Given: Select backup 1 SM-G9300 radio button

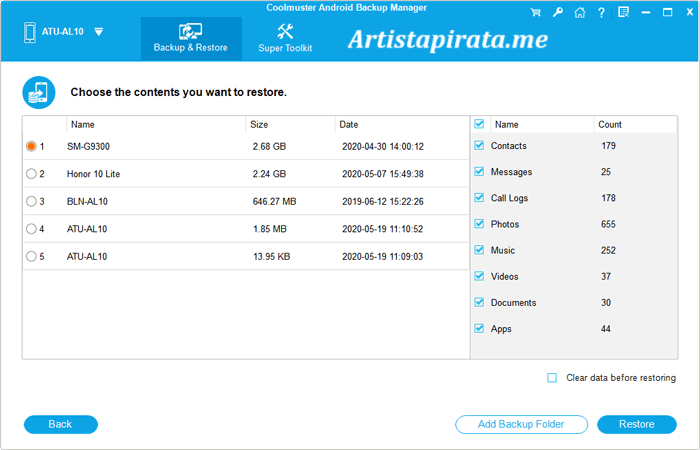Looking at the screenshot, I should pyautogui.click(x=31, y=146).
